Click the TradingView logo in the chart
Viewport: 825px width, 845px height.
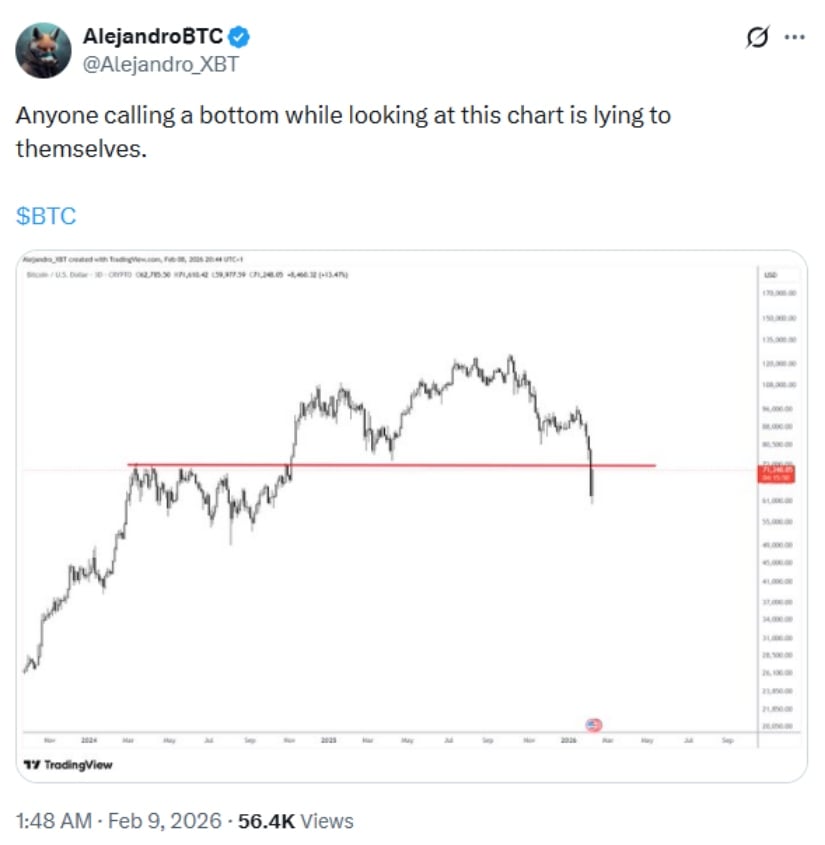pos(68,764)
